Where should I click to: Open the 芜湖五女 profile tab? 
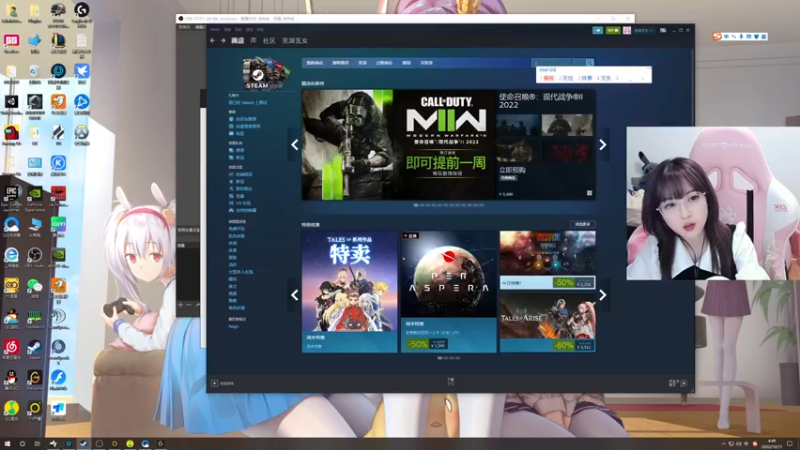click(295, 40)
